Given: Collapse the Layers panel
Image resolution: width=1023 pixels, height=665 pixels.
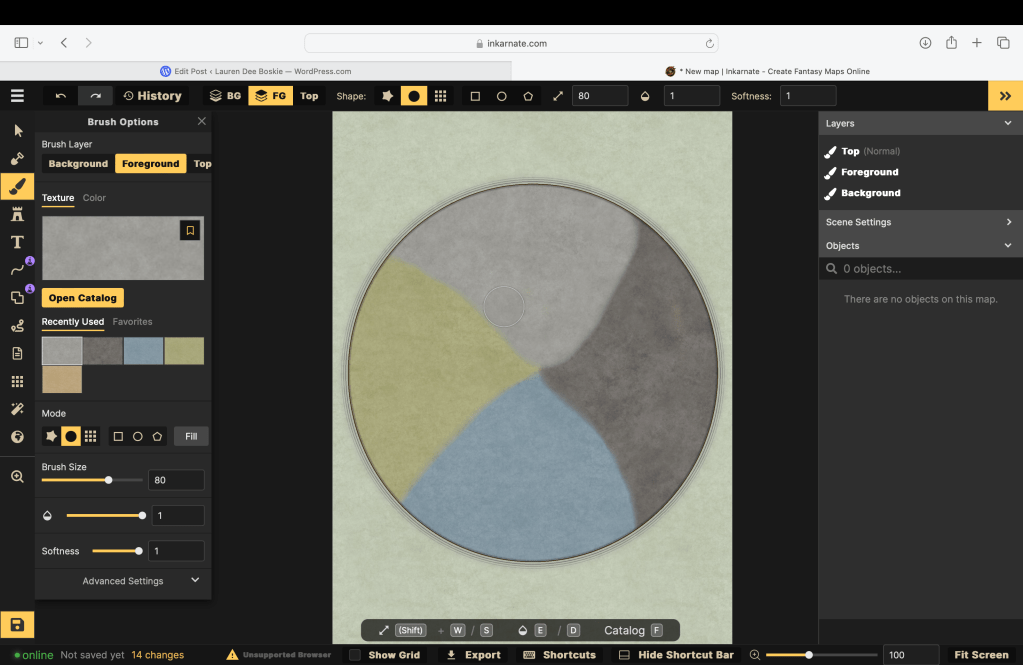Looking at the screenshot, I should 1007,124.
